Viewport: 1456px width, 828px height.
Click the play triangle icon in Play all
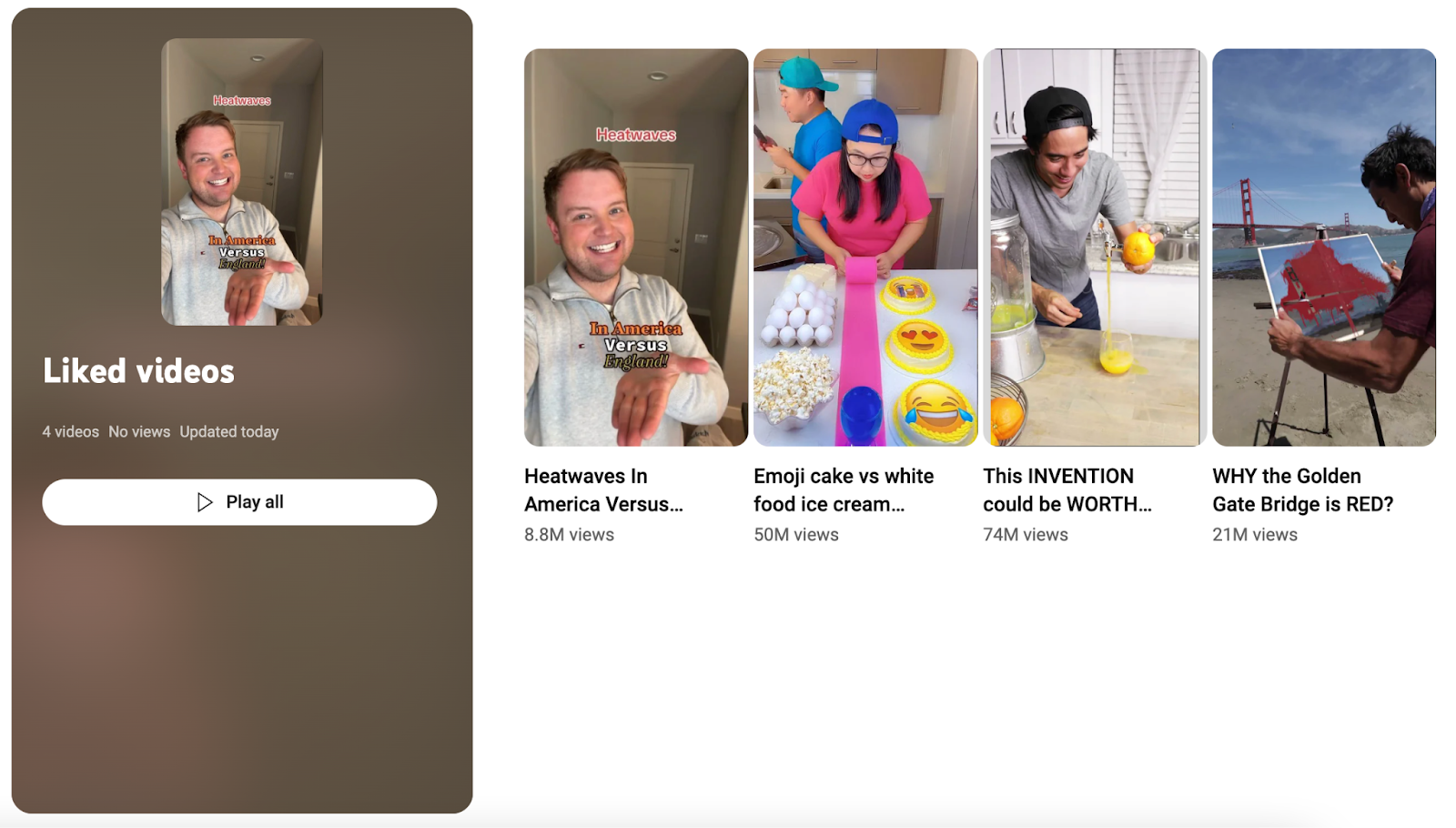[205, 502]
